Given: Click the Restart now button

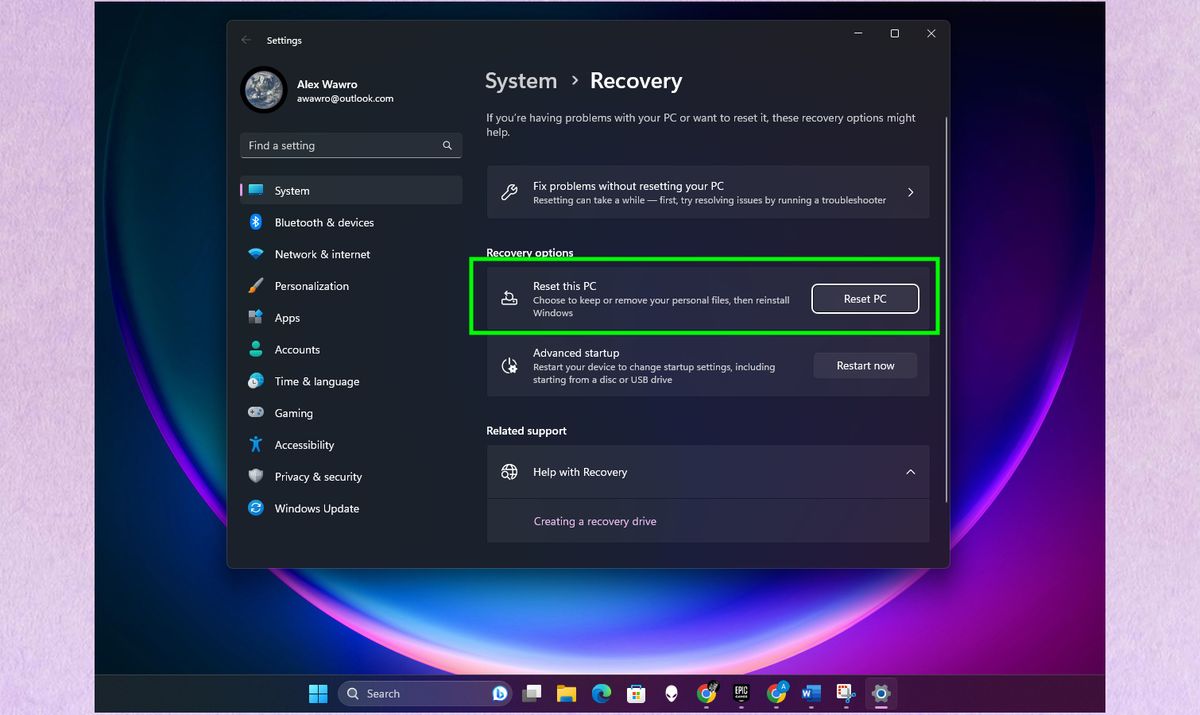Looking at the screenshot, I should point(864,365).
